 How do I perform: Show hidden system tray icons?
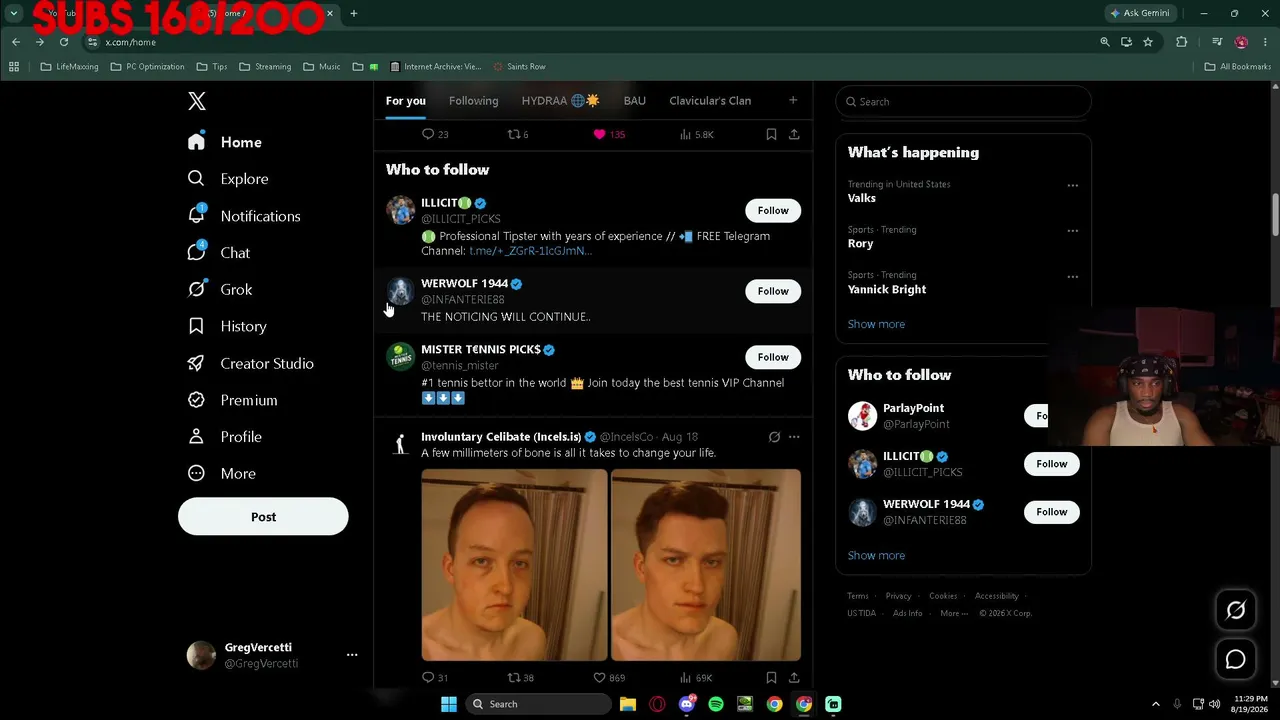pos(1156,704)
